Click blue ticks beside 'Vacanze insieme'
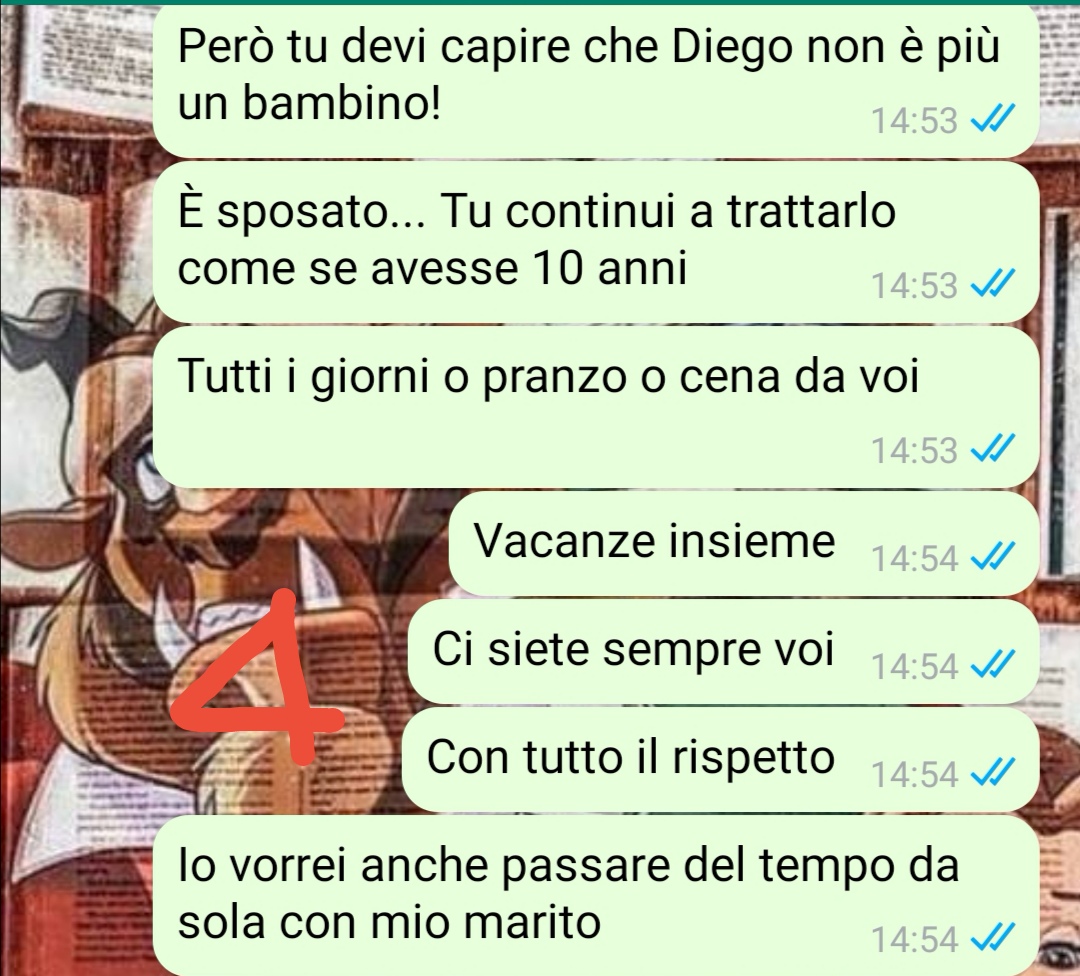Viewport: 1080px width, 976px height. 992,557
